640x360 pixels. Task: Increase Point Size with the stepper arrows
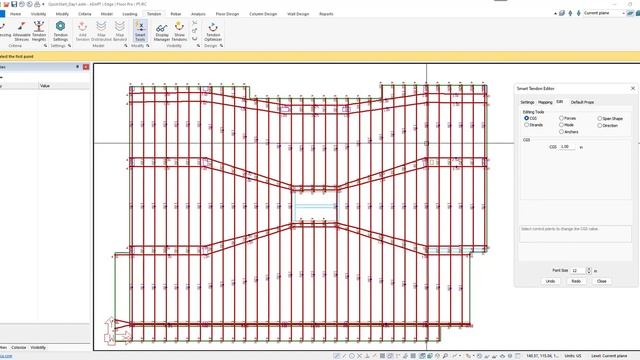(589, 269)
